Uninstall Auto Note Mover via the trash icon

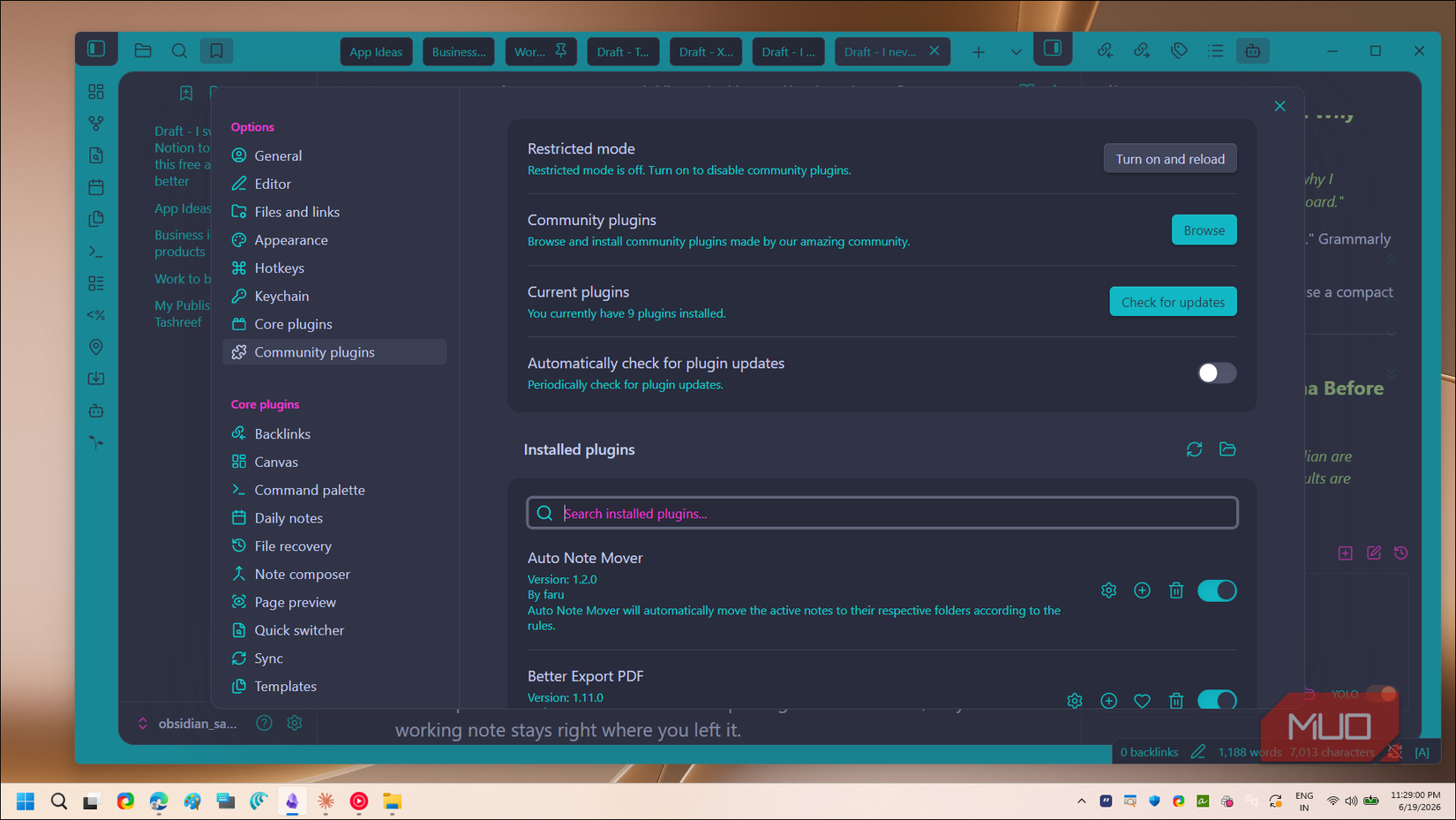click(1176, 591)
